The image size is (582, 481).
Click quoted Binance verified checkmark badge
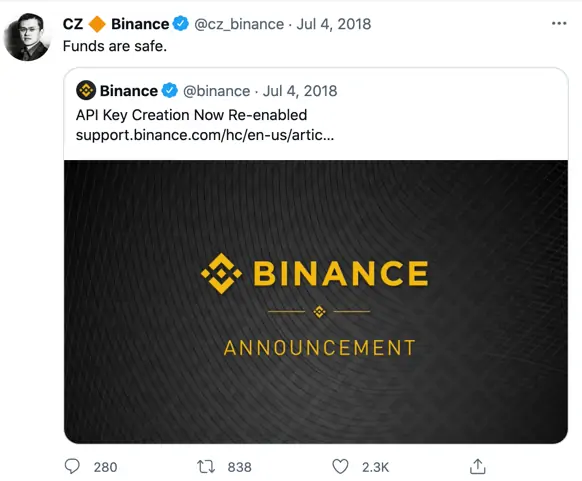170,91
